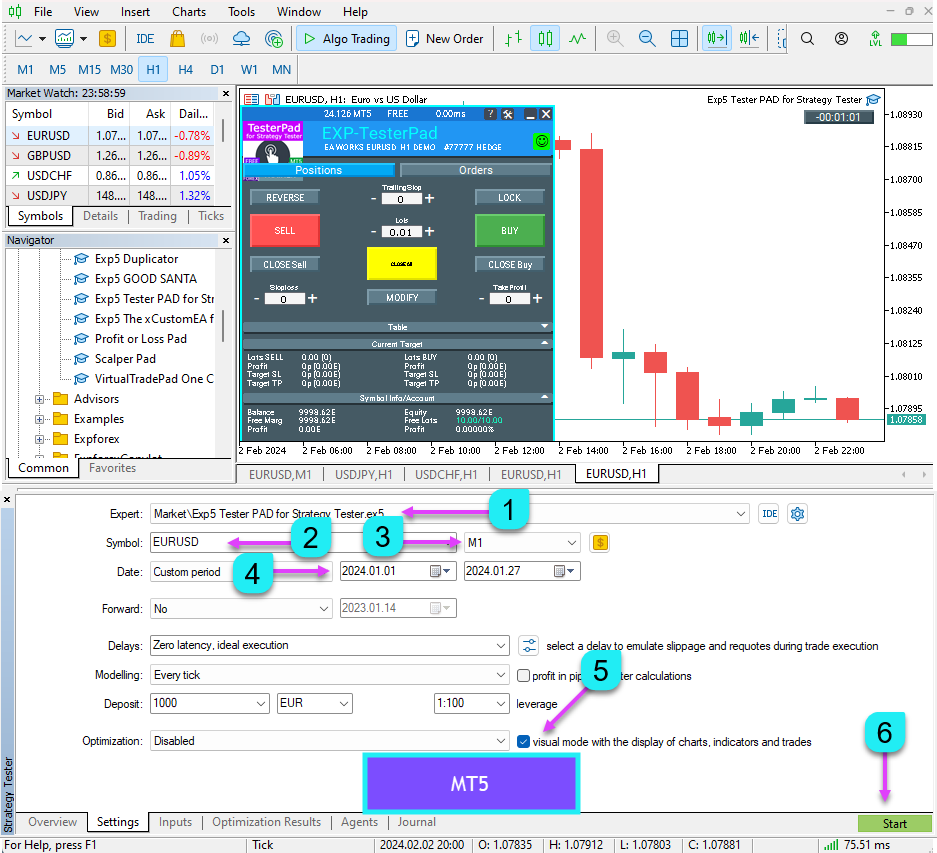Click the Zoom In magnifier icon
Screen dimensions: 937x853
coord(616,39)
